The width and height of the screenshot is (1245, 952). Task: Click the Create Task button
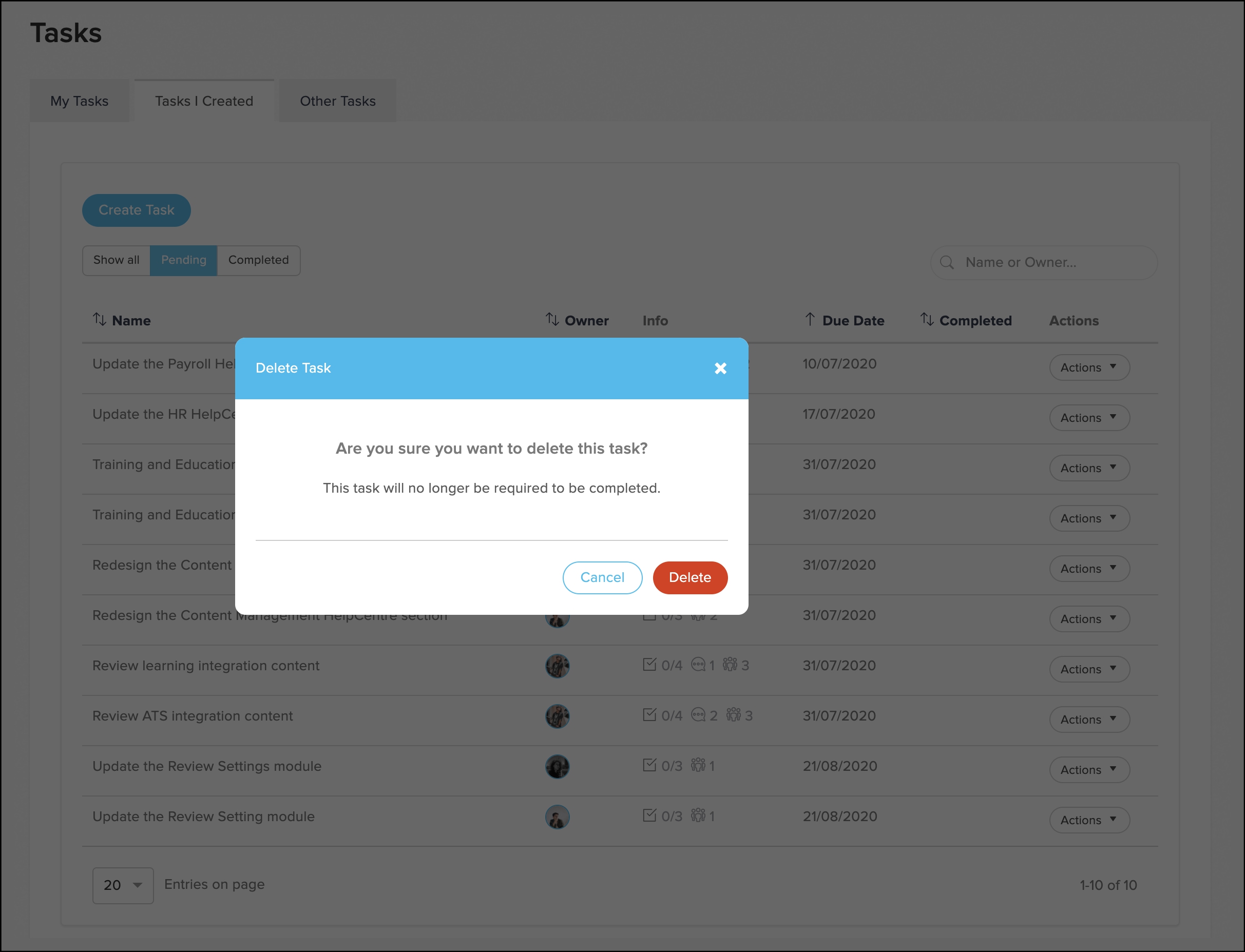[136, 210]
